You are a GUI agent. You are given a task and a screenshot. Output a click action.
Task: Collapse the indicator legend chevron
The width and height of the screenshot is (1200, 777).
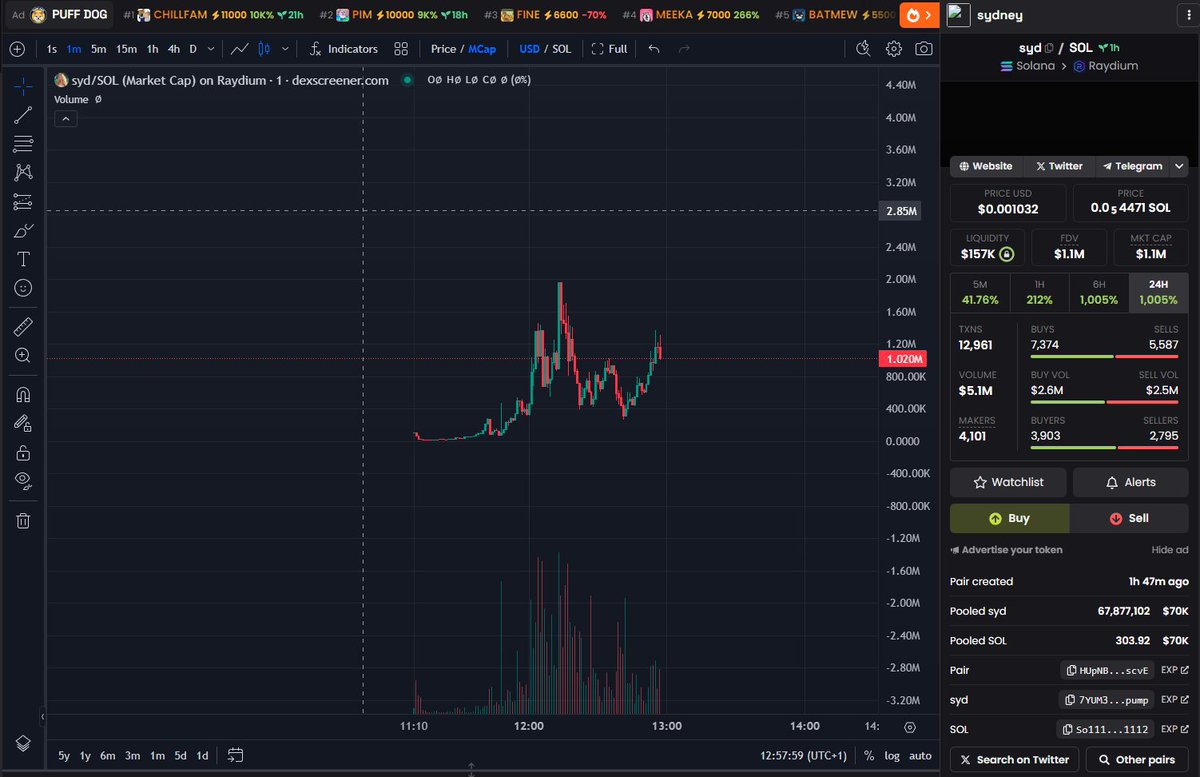point(64,118)
